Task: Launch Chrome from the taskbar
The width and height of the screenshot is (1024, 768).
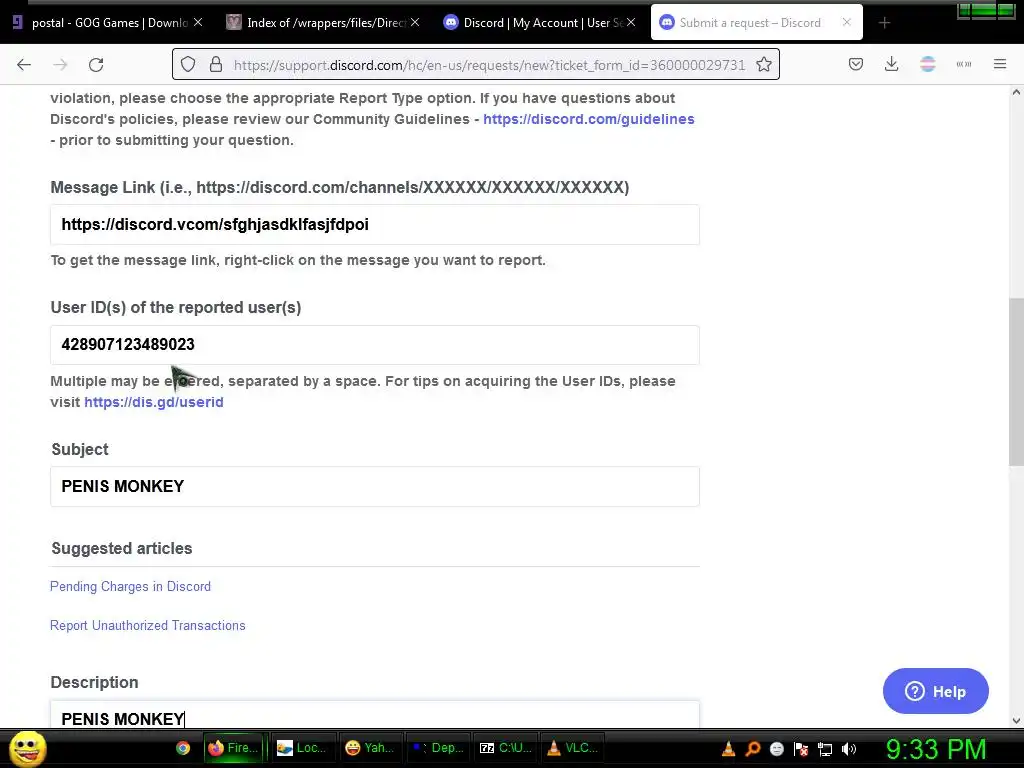Action: pos(183,748)
